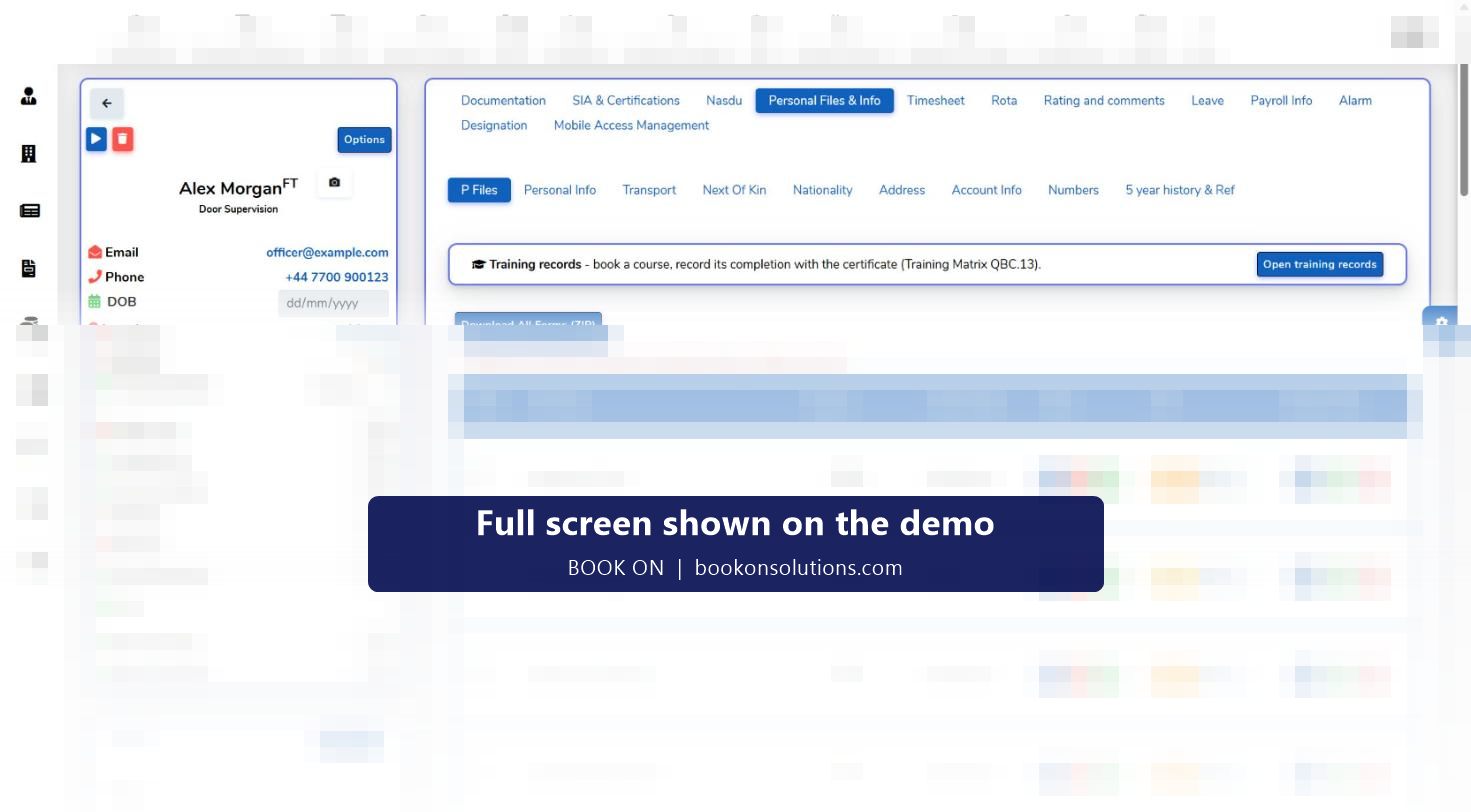The height and width of the screenshot is (812, 1471).
Task: Open the Alarm tab
Action: [1355, 100]
